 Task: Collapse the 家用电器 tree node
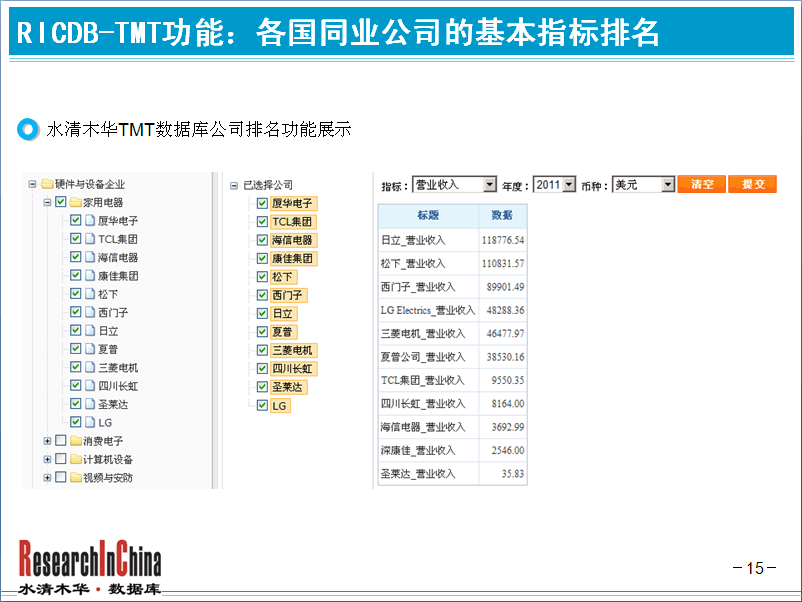47,203
